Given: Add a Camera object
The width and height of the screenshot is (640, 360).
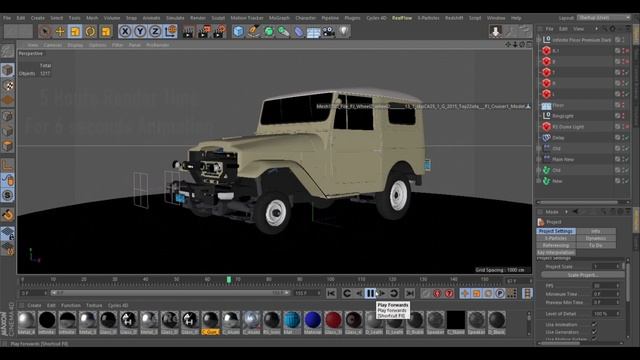Looking at the screenshot, I should 329,31.
